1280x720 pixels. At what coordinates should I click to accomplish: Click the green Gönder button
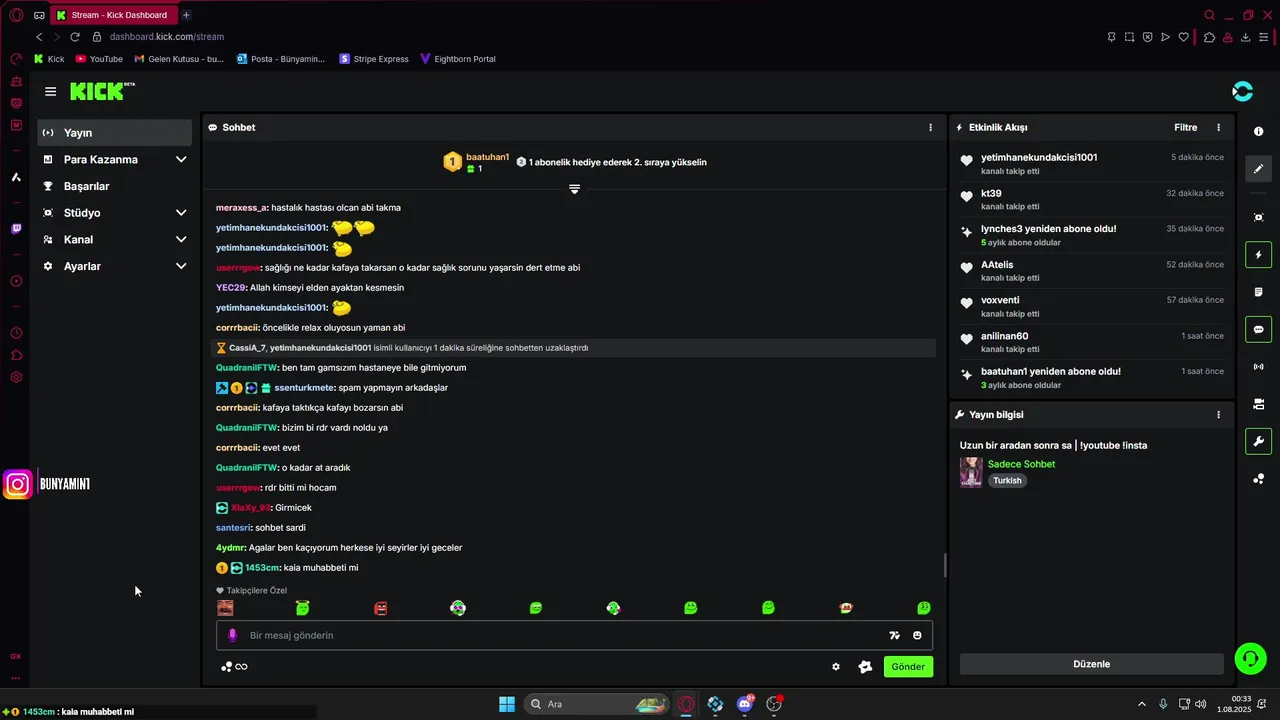[908, 667]
